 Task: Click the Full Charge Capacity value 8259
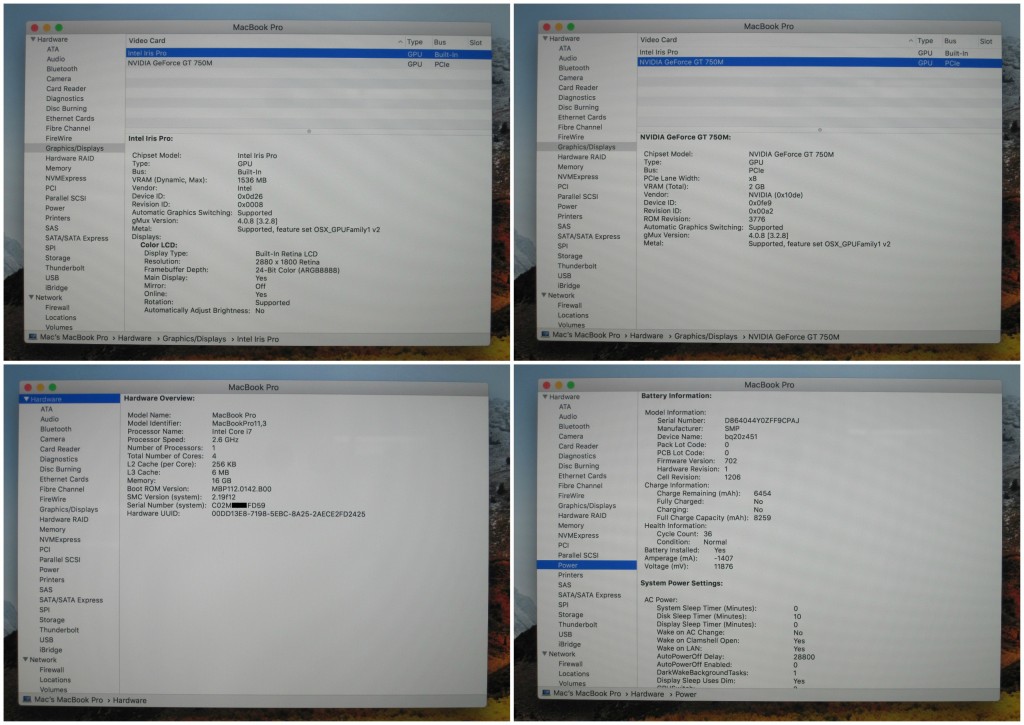762,517
